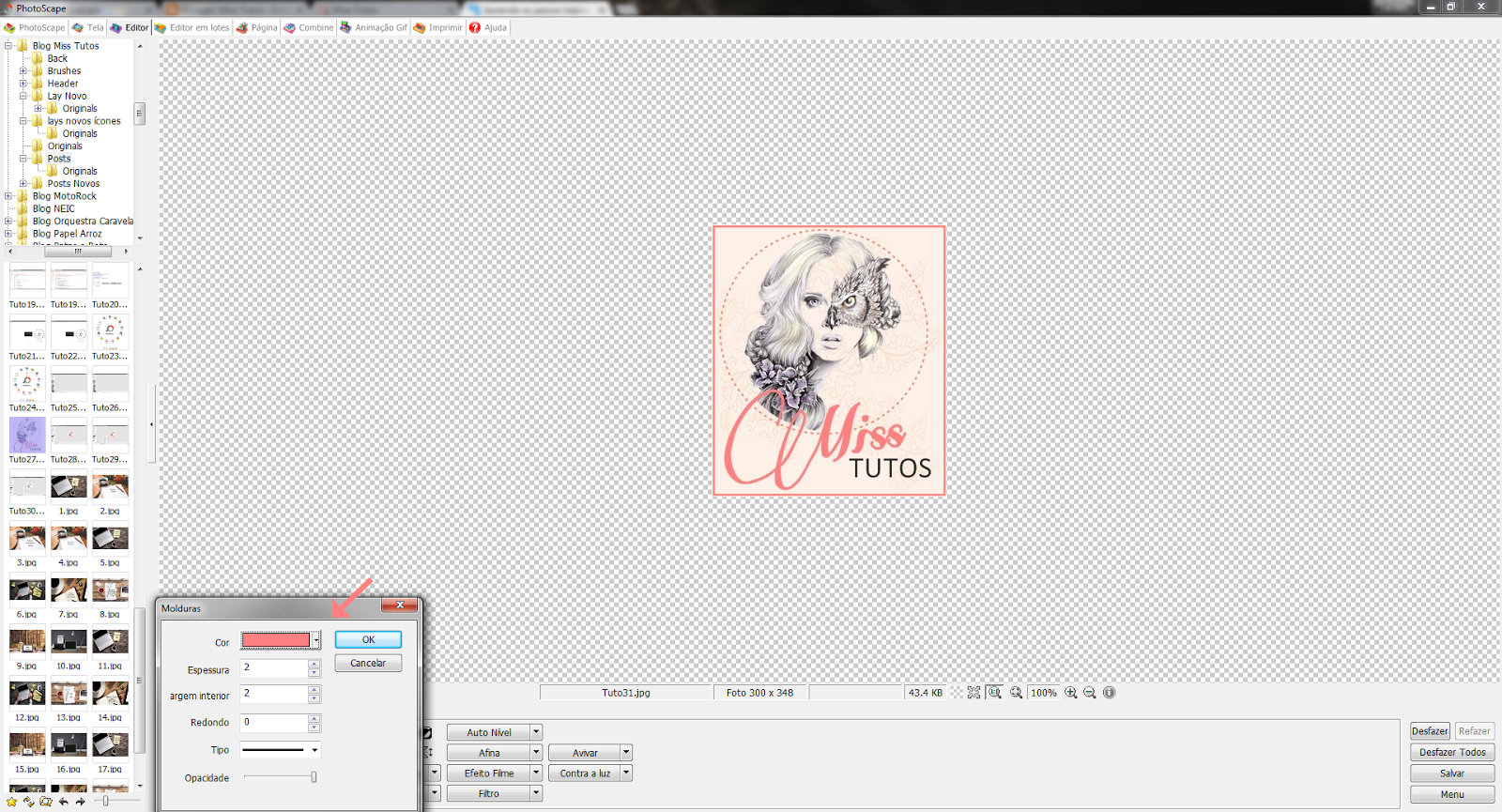The width and height of the screenshot is (1502, 812).
Task: Confirm the Molduras dialog with OK
Action: (x=368, y=639)
